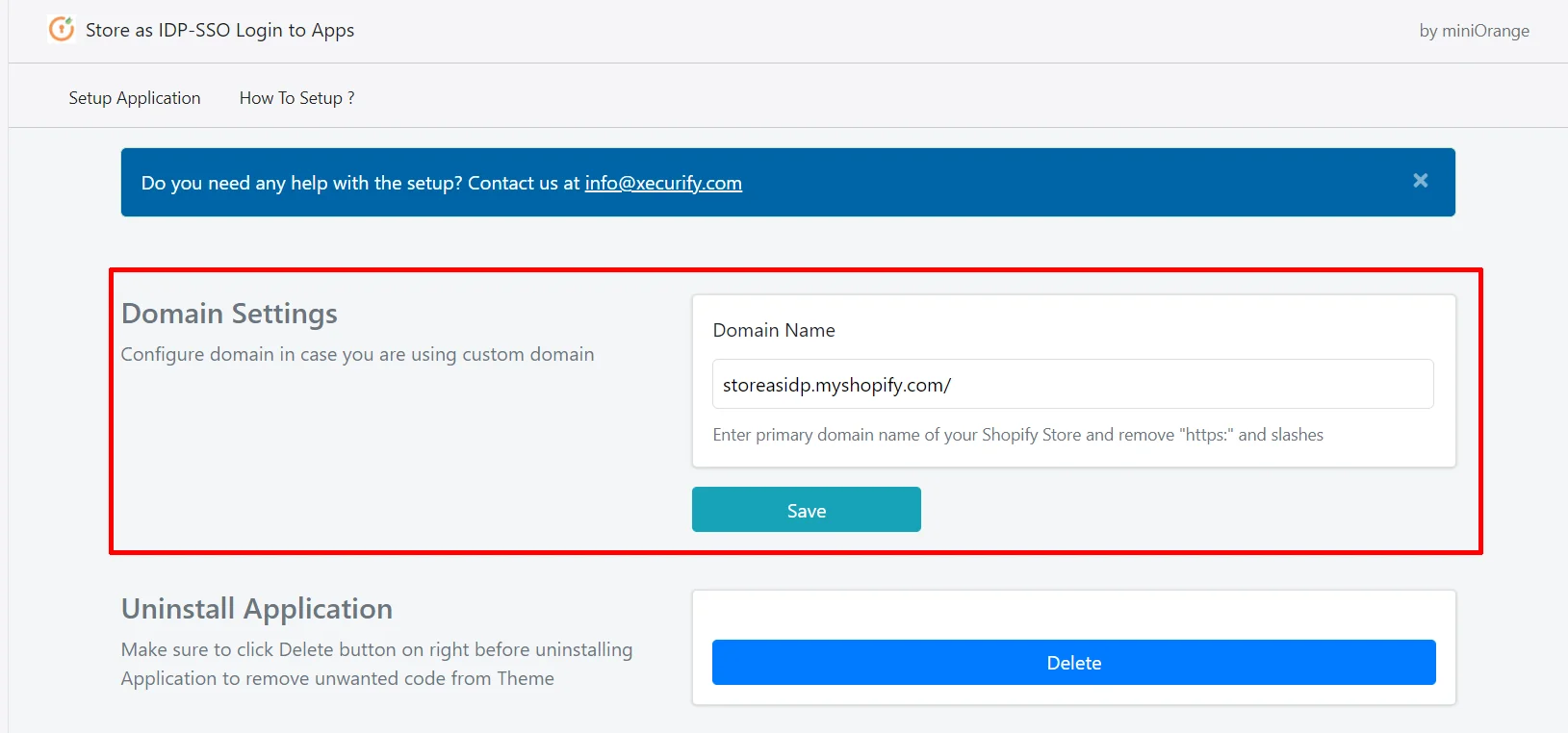The image size is (1568, 733).
Task: Select the Uninstall Application heading
Action: 257,609
